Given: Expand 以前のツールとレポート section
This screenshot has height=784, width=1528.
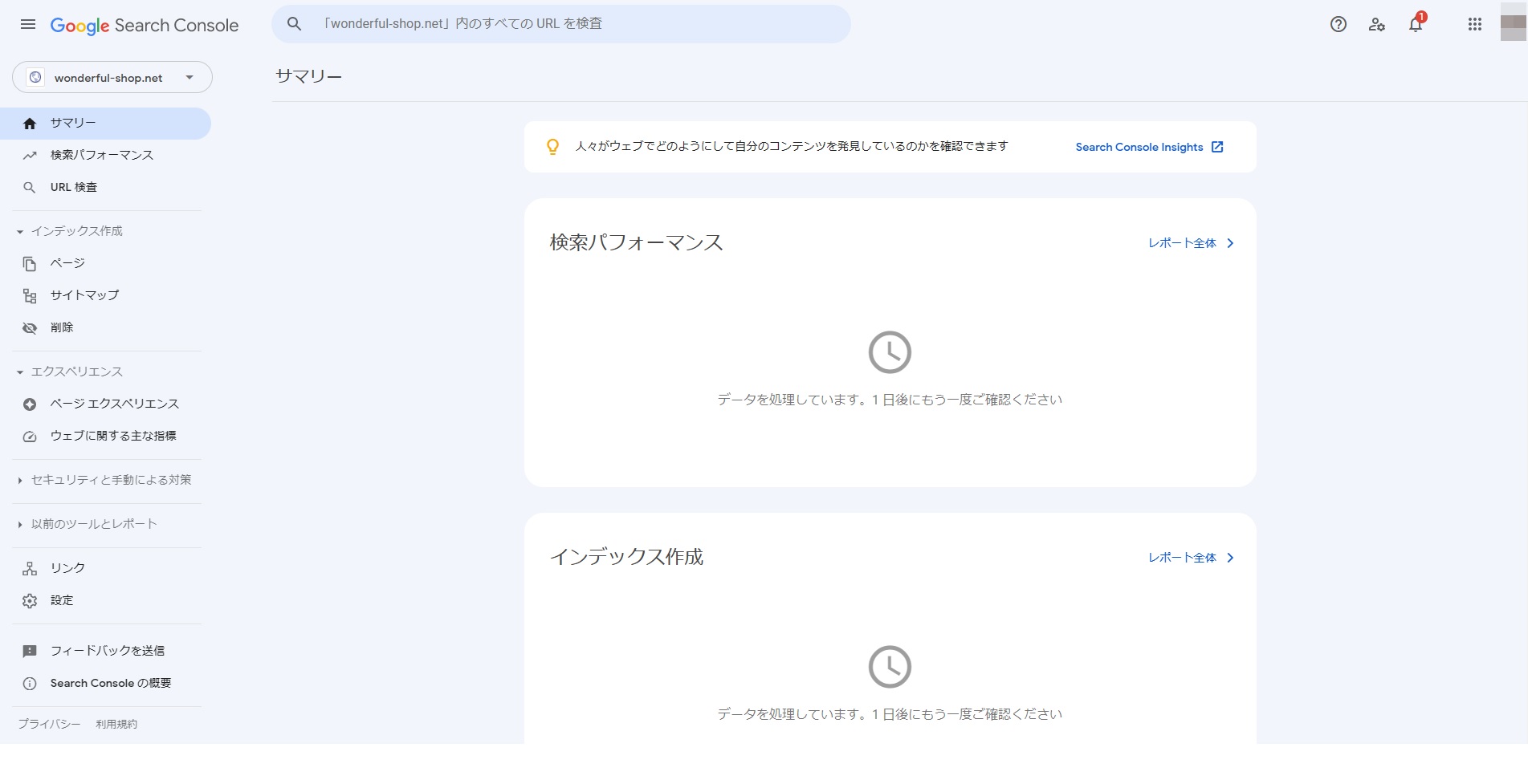Looking at the screenshot, I should [x=94, y=524].
